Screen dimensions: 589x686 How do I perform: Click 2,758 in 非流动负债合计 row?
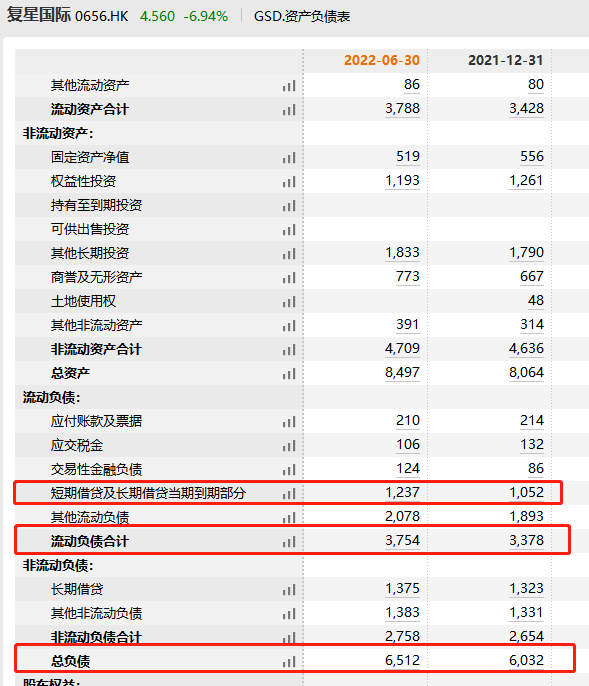pos(402,637)
